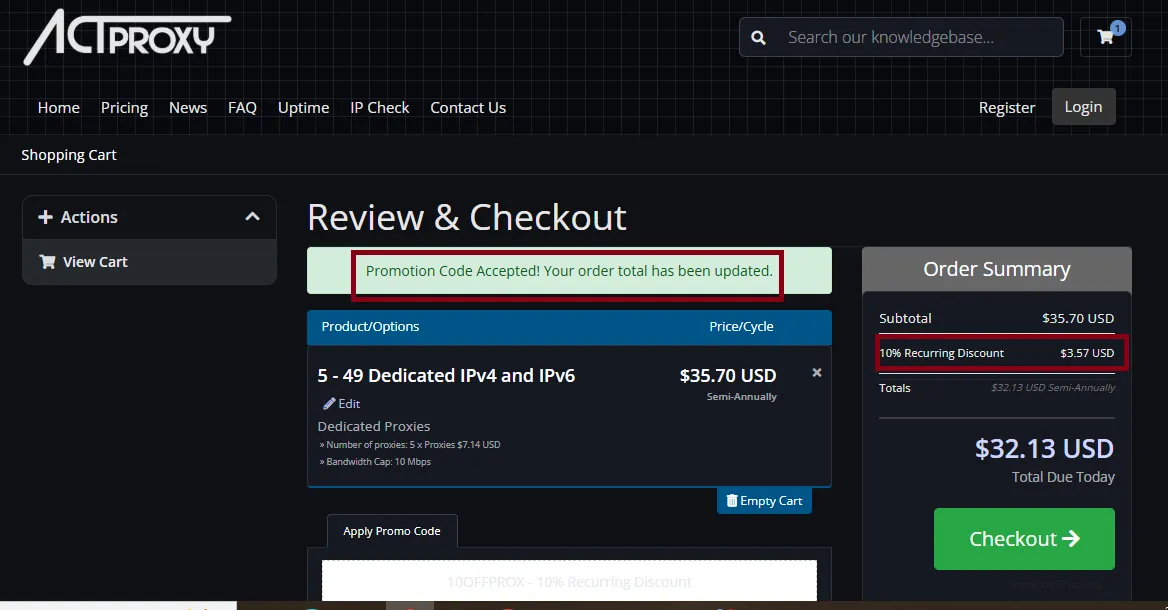Click the Login button
This screenshot has width=1168, height=610.
point(1083,107)
